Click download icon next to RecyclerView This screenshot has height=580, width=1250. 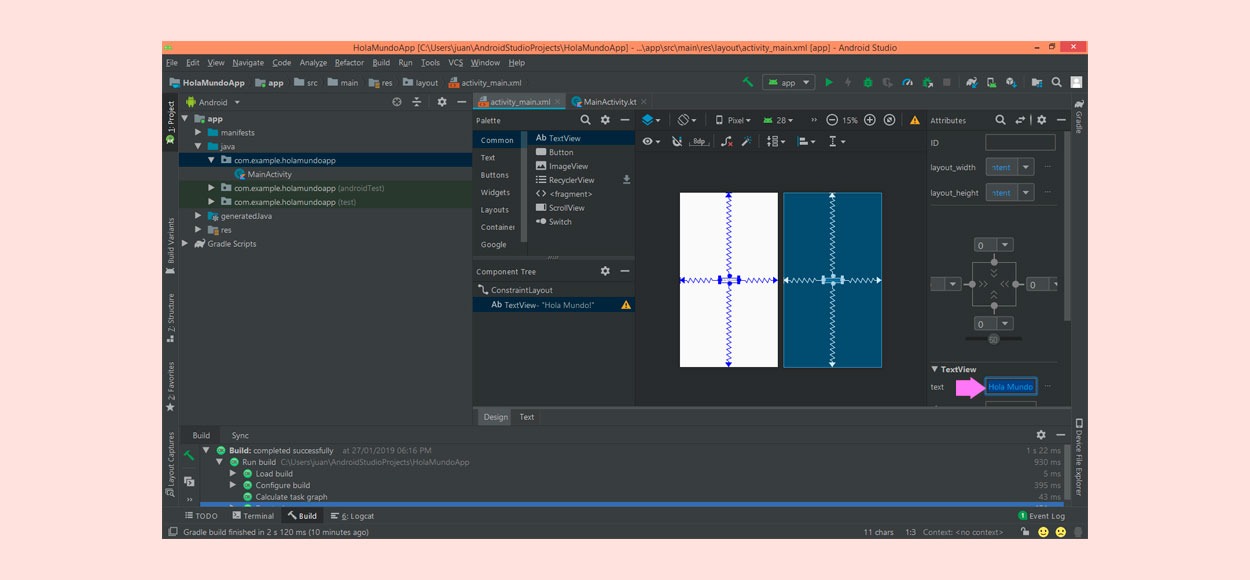pos(627,180)
